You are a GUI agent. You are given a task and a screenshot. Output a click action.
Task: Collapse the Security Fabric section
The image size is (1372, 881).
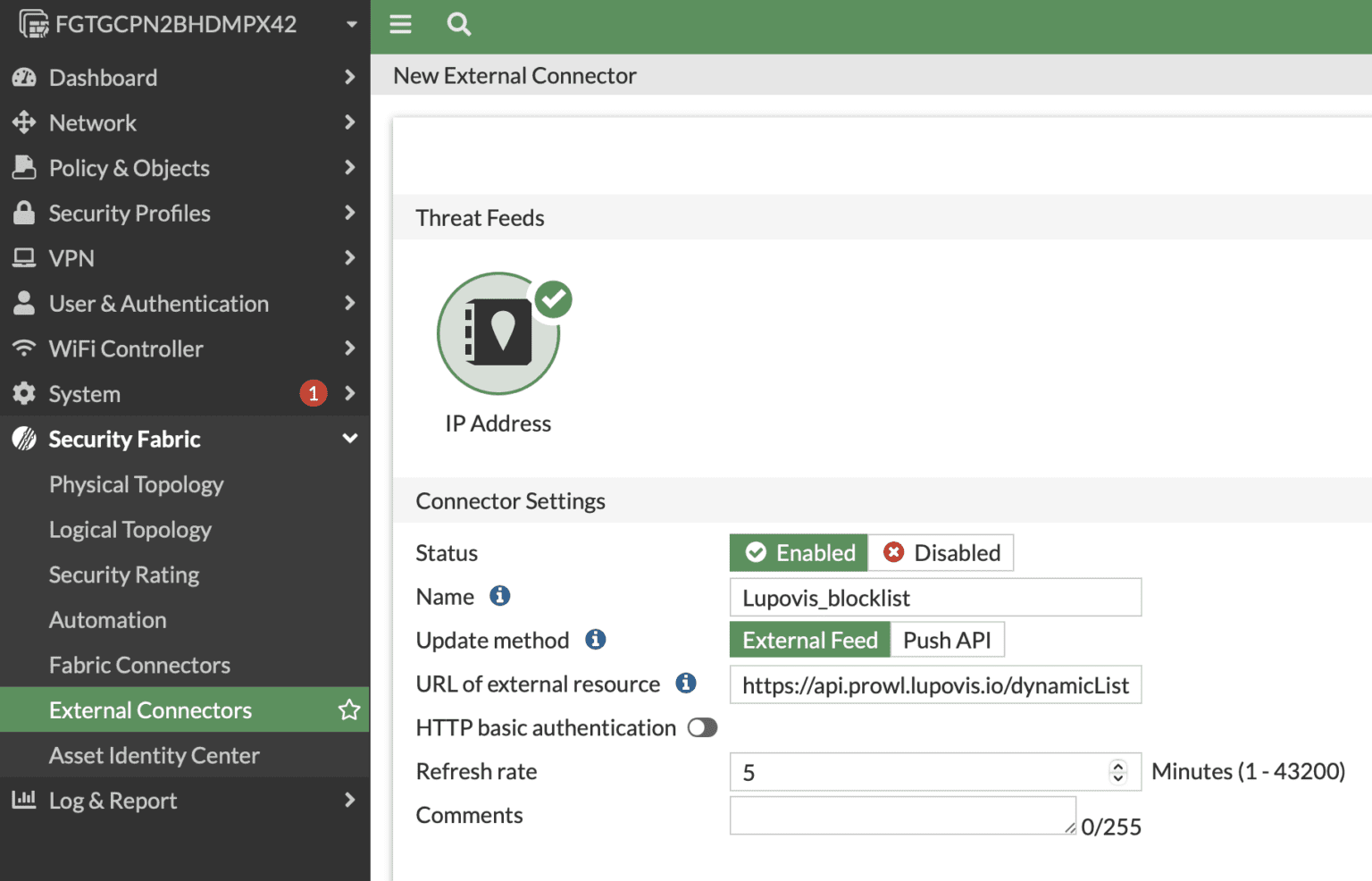click(x=348, y=439)
